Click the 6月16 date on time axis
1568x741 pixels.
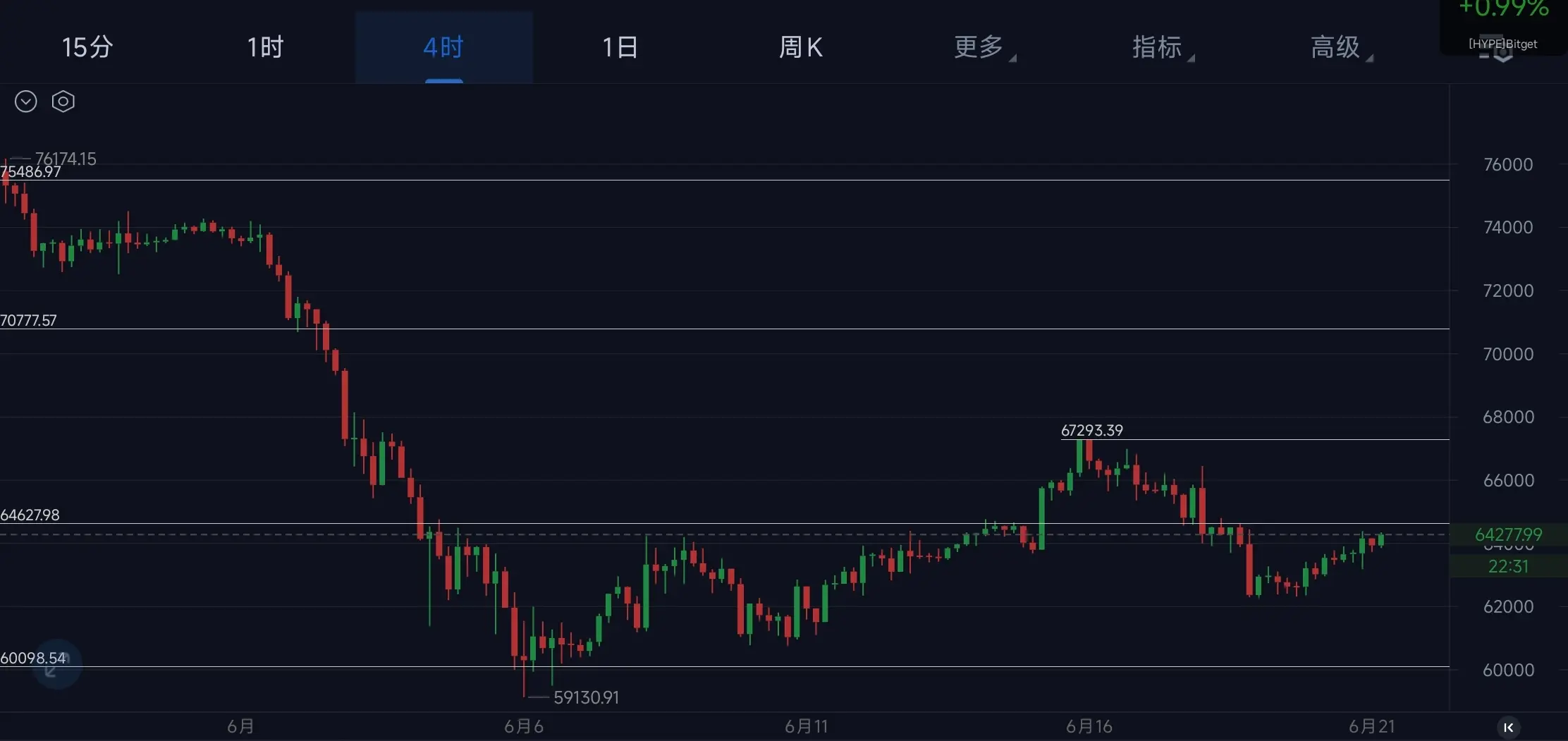click(1089, 726)
